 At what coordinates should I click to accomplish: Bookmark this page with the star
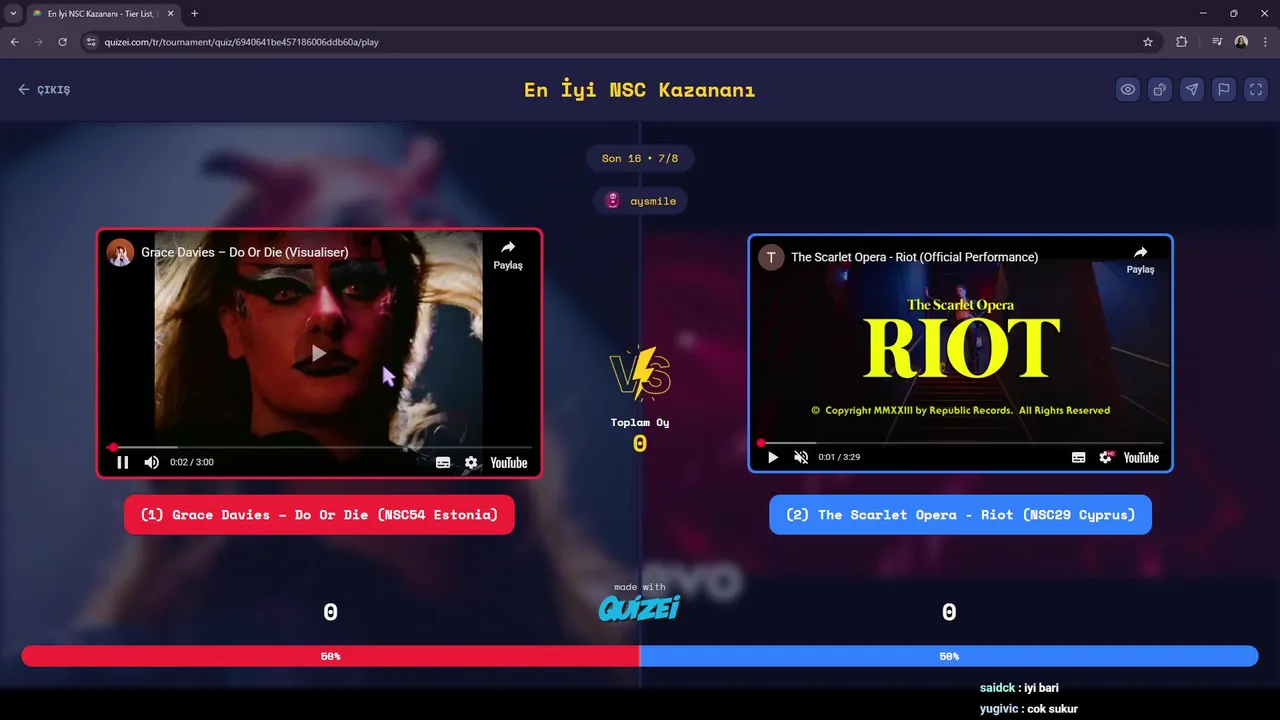point(1148,42)
